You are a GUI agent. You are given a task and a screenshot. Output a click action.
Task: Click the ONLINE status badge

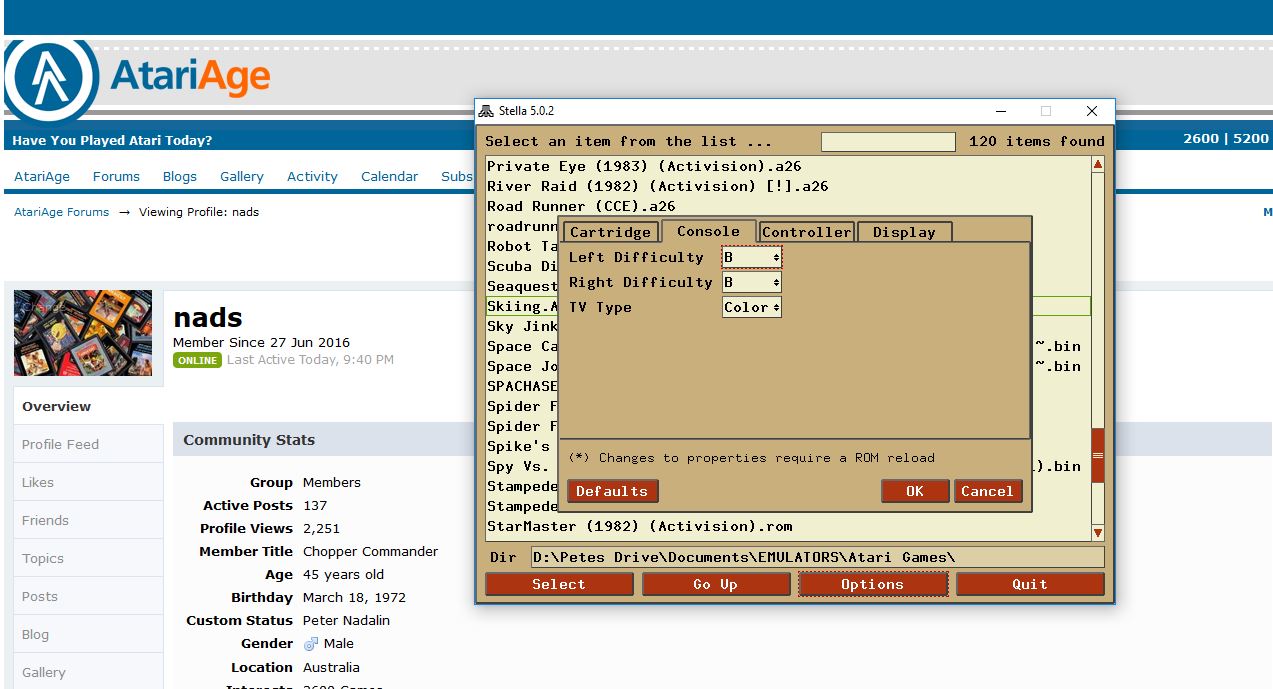[x=197, y=360]
